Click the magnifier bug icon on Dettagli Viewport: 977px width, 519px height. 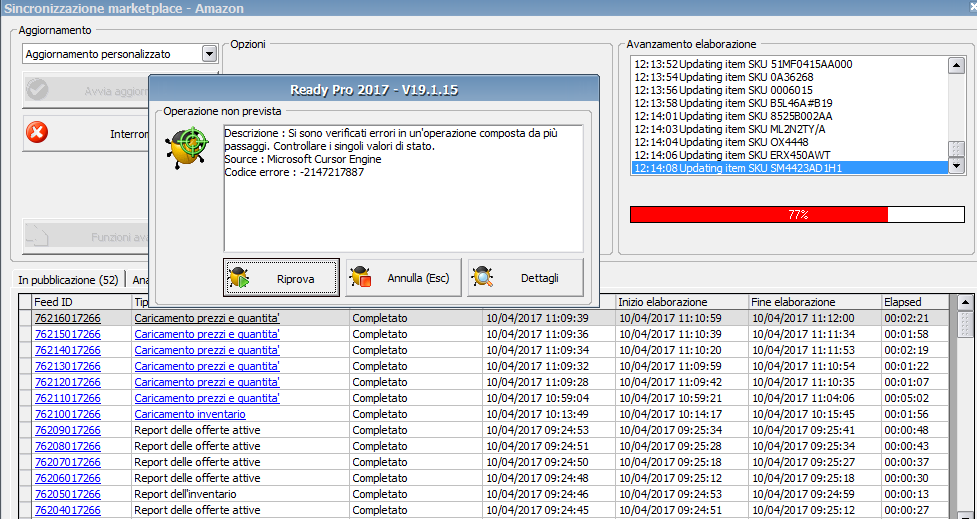[484, 278]
